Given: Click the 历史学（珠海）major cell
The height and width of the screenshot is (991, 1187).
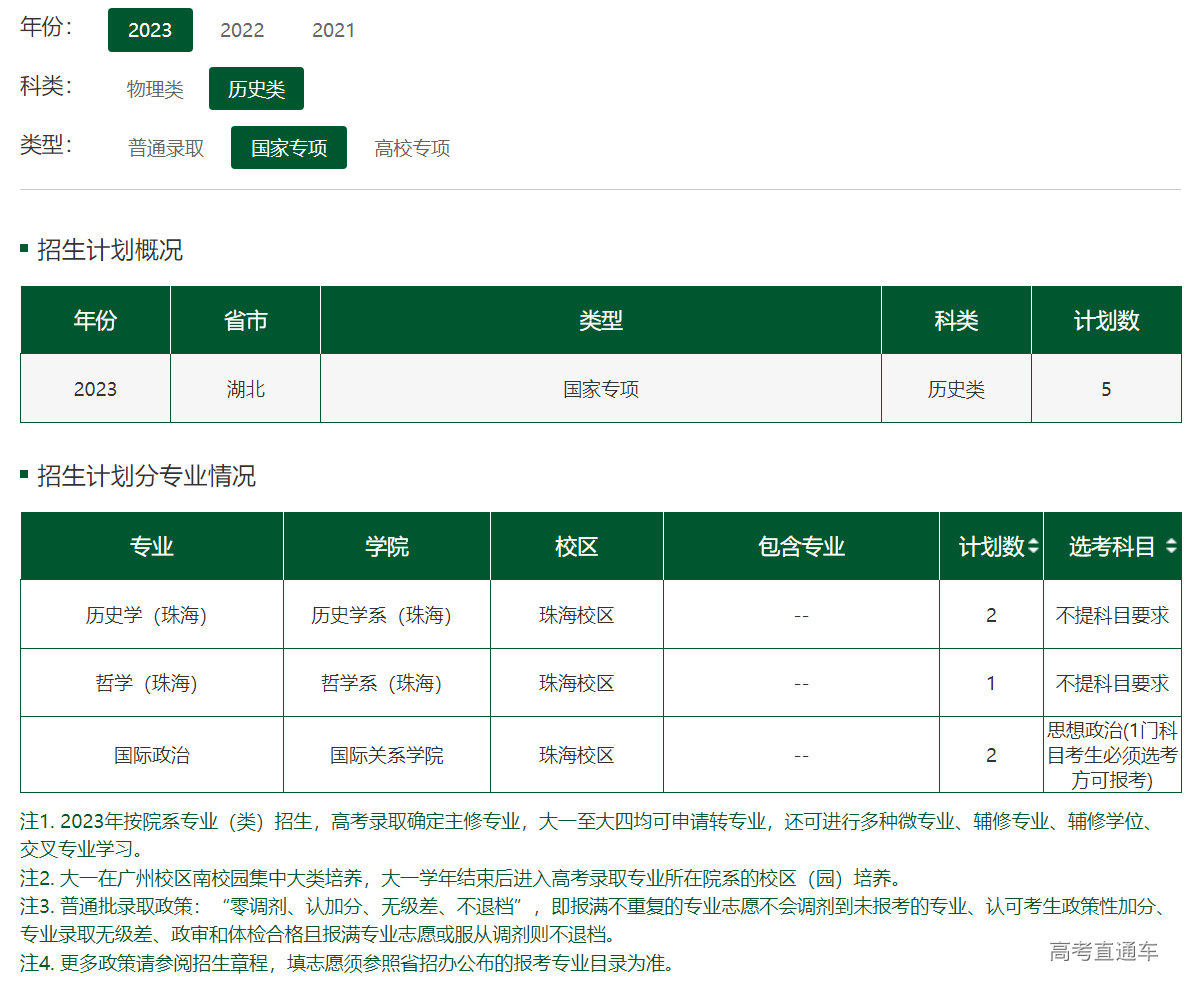Looking at the screenshot, I should point(151,615).
